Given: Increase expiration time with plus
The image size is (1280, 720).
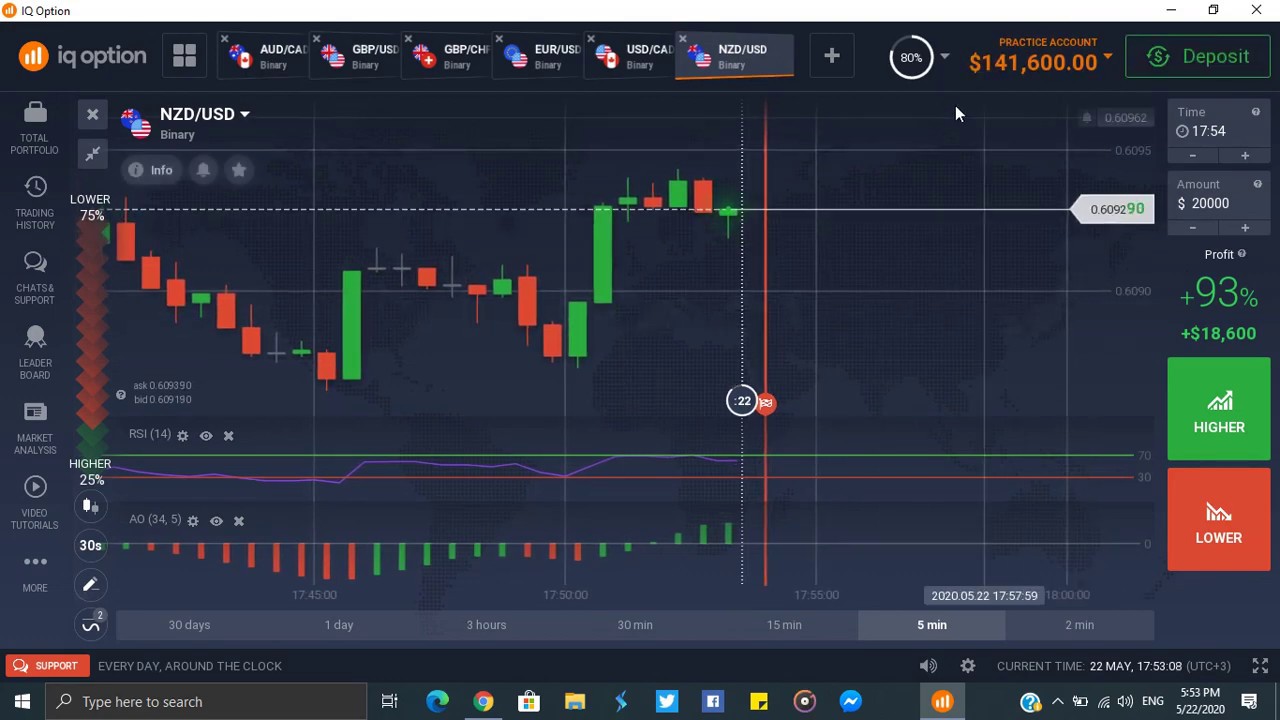Looking at the screenshot, I should 1245,156.
